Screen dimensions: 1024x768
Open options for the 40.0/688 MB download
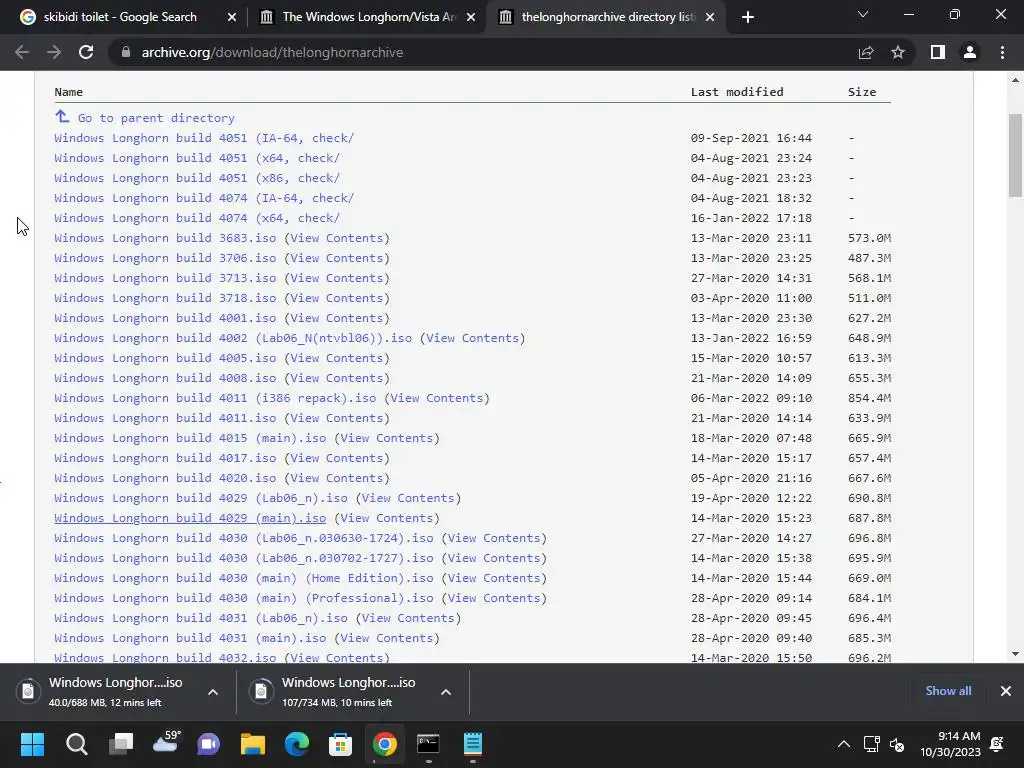click(213, 692)
